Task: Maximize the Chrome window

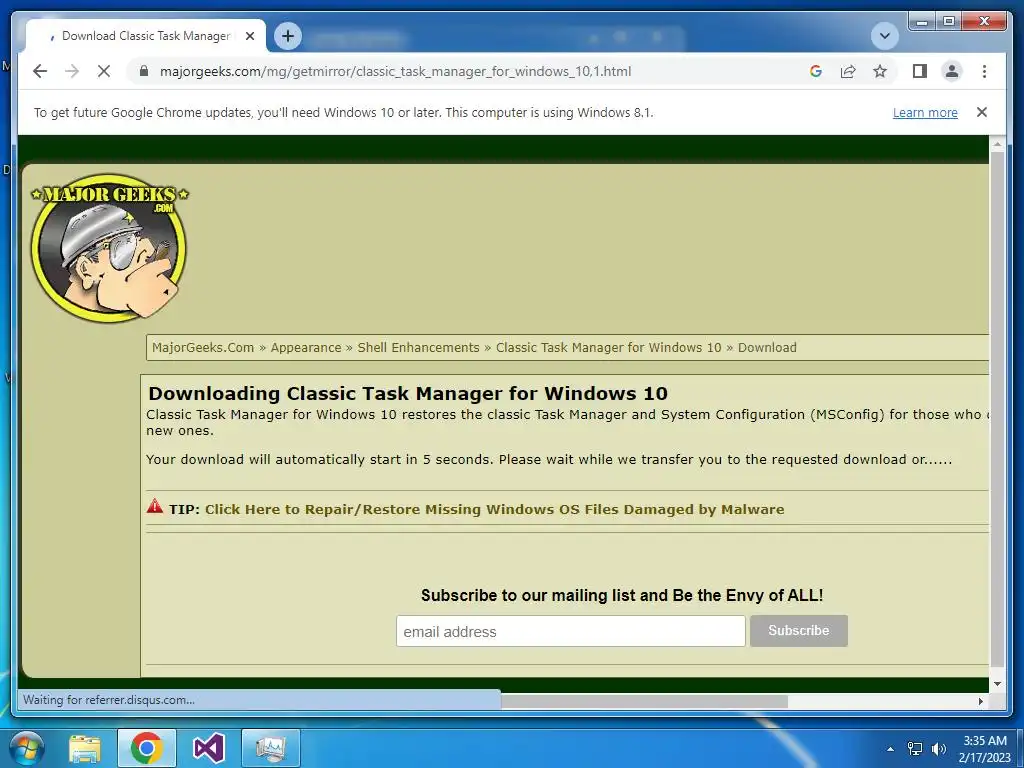Action: pos(948,22)
